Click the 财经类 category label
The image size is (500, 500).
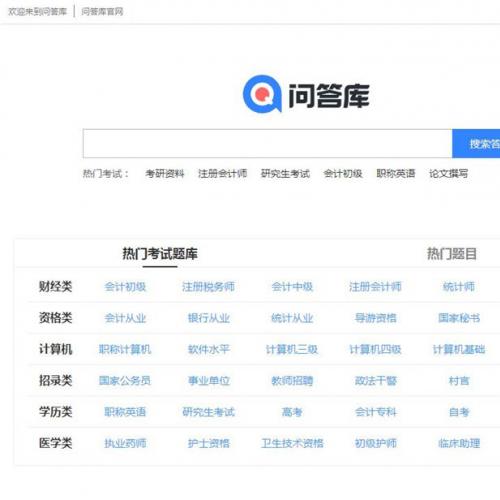click(55, 286)
